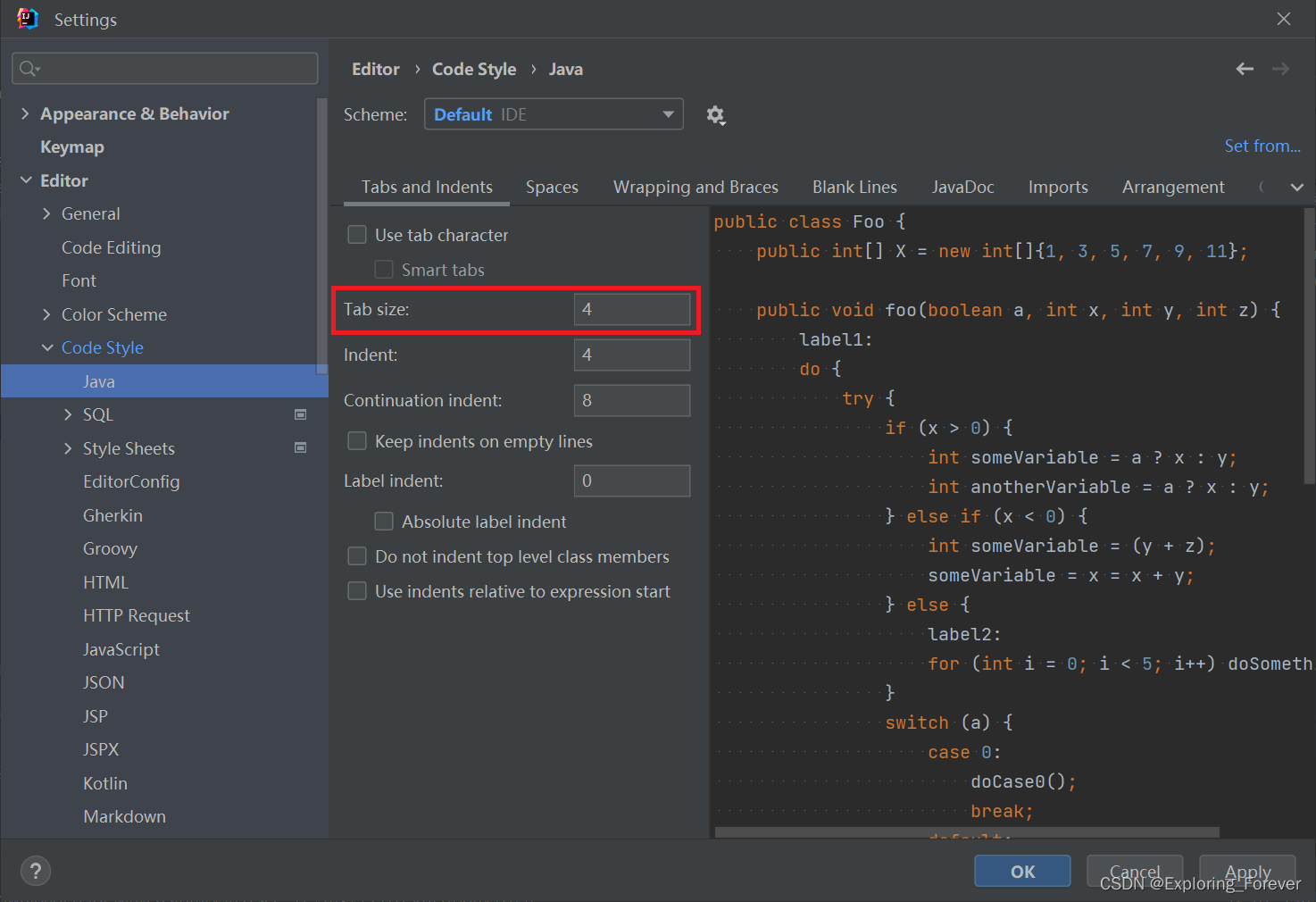Image resolution: width=1316 pixels, height=902 pixels.
Task: Expand the Color Scheme node
Action: pos(46,314)
